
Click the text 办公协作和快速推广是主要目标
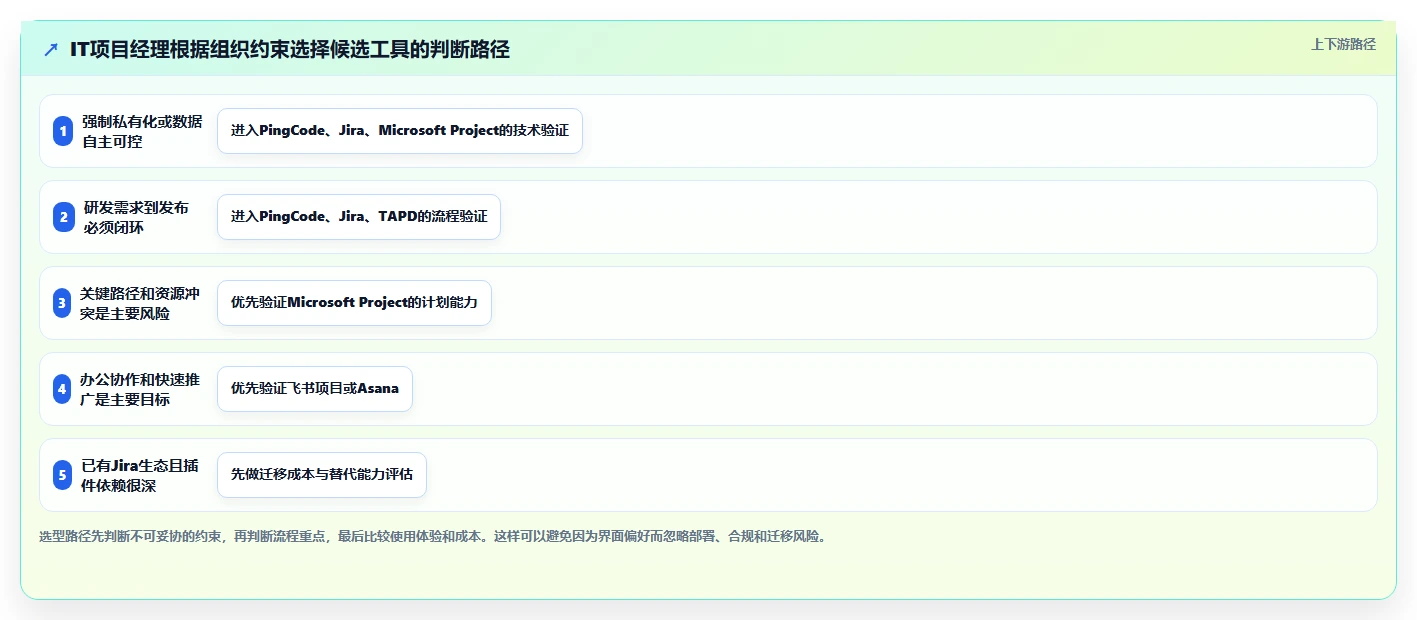click(x=140, y=389)
